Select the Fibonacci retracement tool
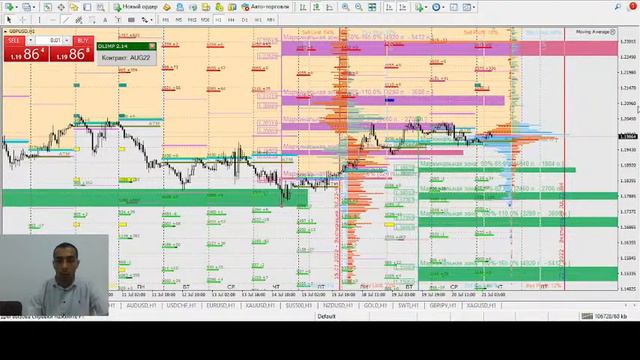640x360 pixels. point(92,20)
